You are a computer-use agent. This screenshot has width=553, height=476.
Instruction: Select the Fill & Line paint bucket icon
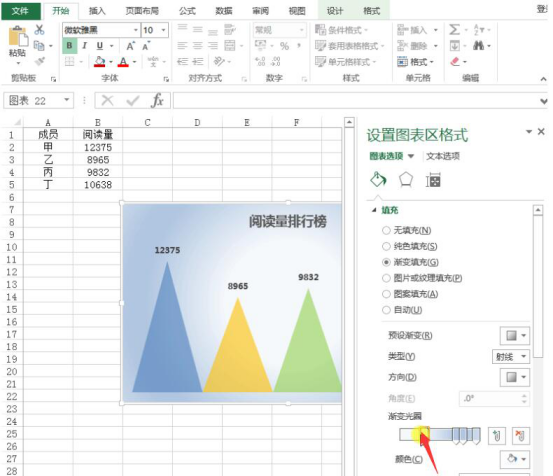(x=378, y=180)
